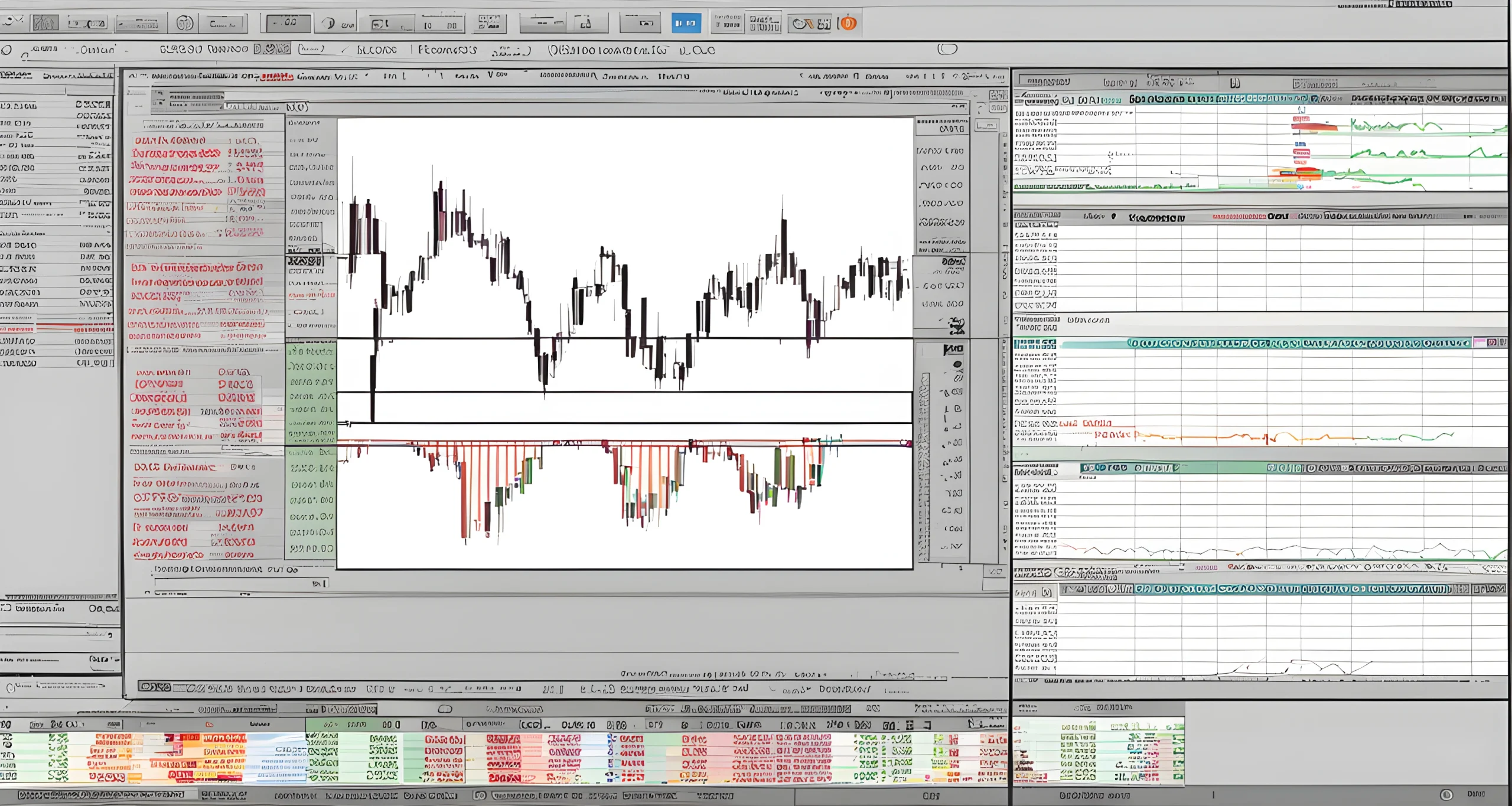
Task: Select the hatched chart icon near the toolbar's left
Action: 45,23
